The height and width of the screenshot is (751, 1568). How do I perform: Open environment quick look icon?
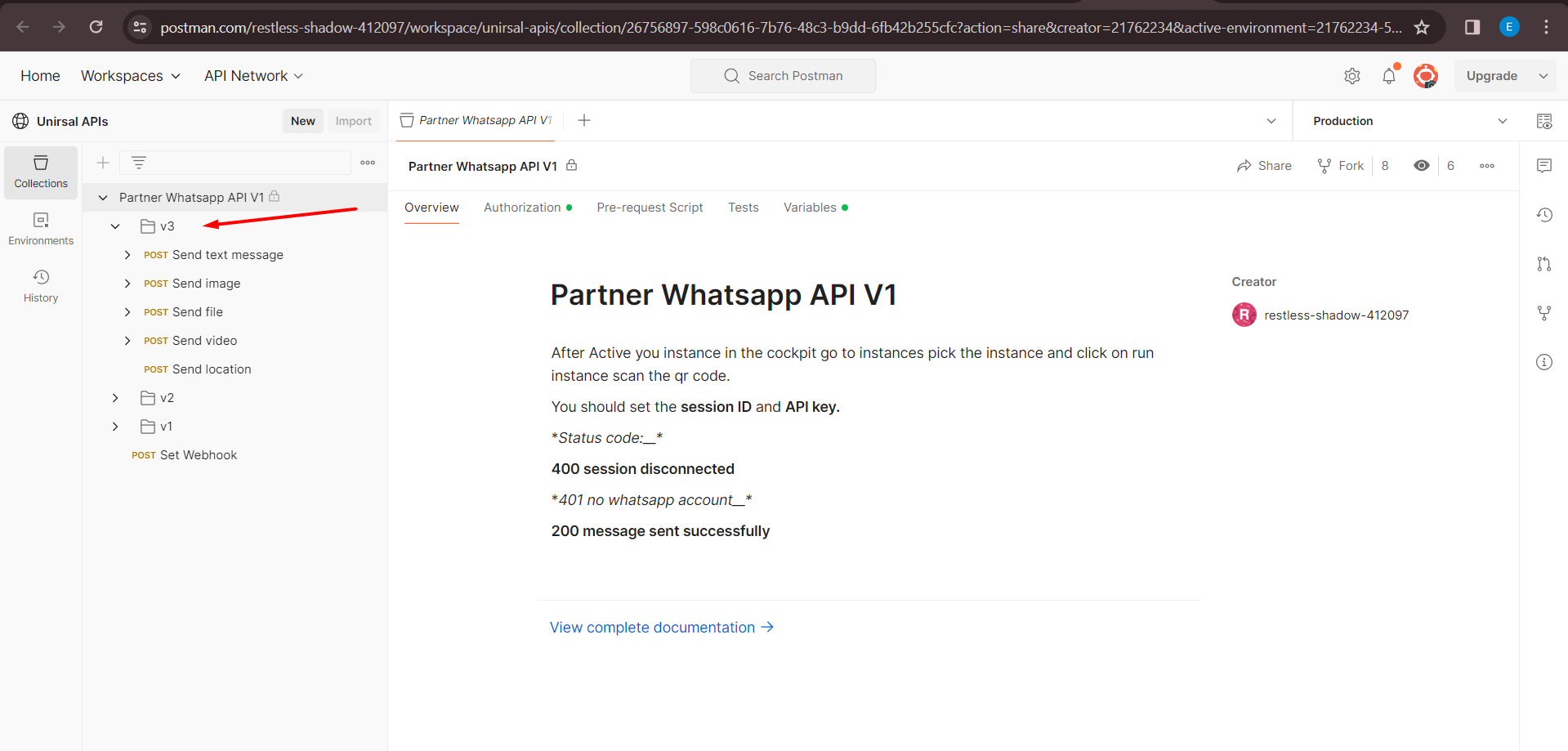coord(1544,121)
